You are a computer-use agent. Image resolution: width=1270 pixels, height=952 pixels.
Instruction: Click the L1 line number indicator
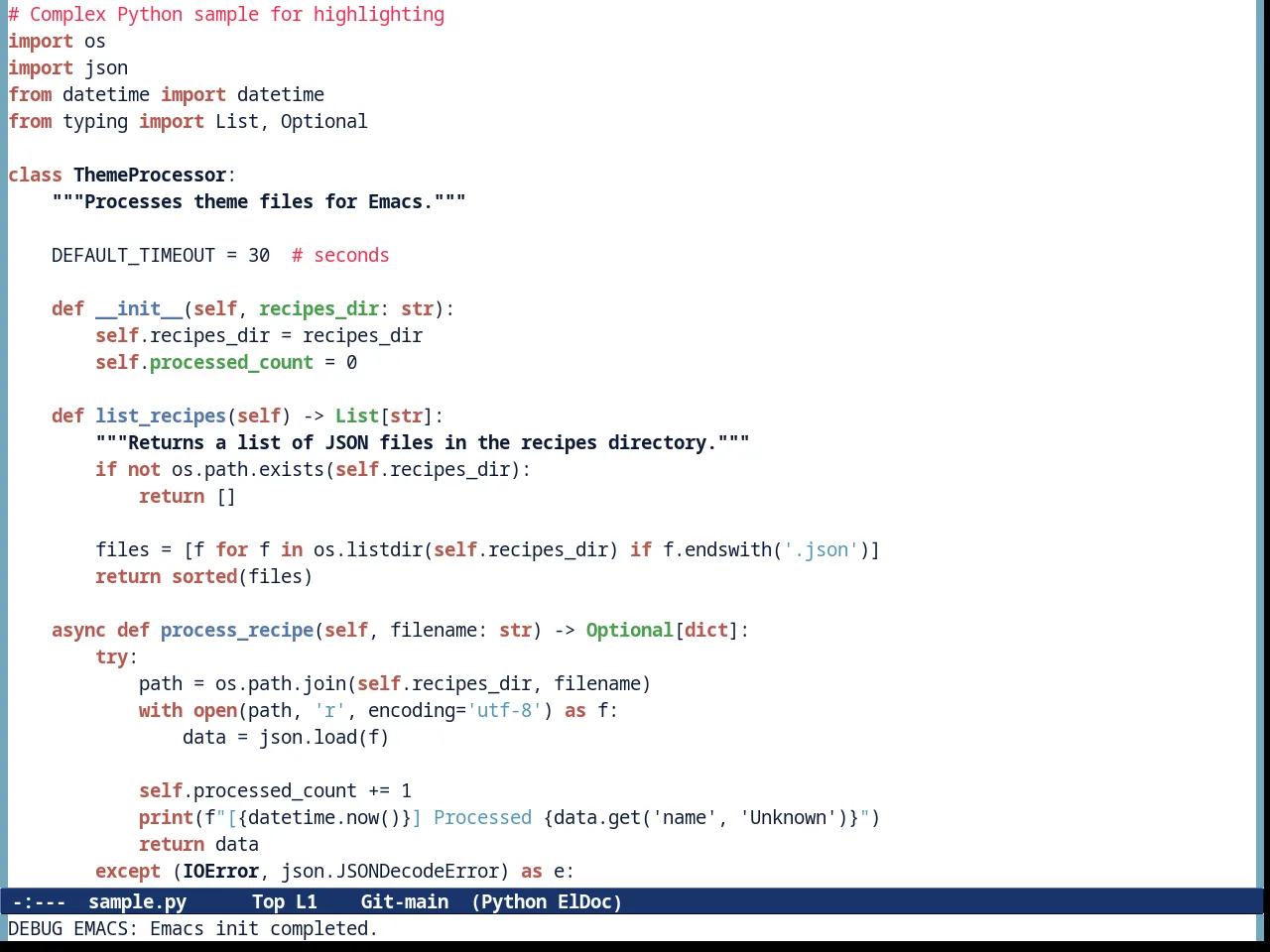point(307,901)
